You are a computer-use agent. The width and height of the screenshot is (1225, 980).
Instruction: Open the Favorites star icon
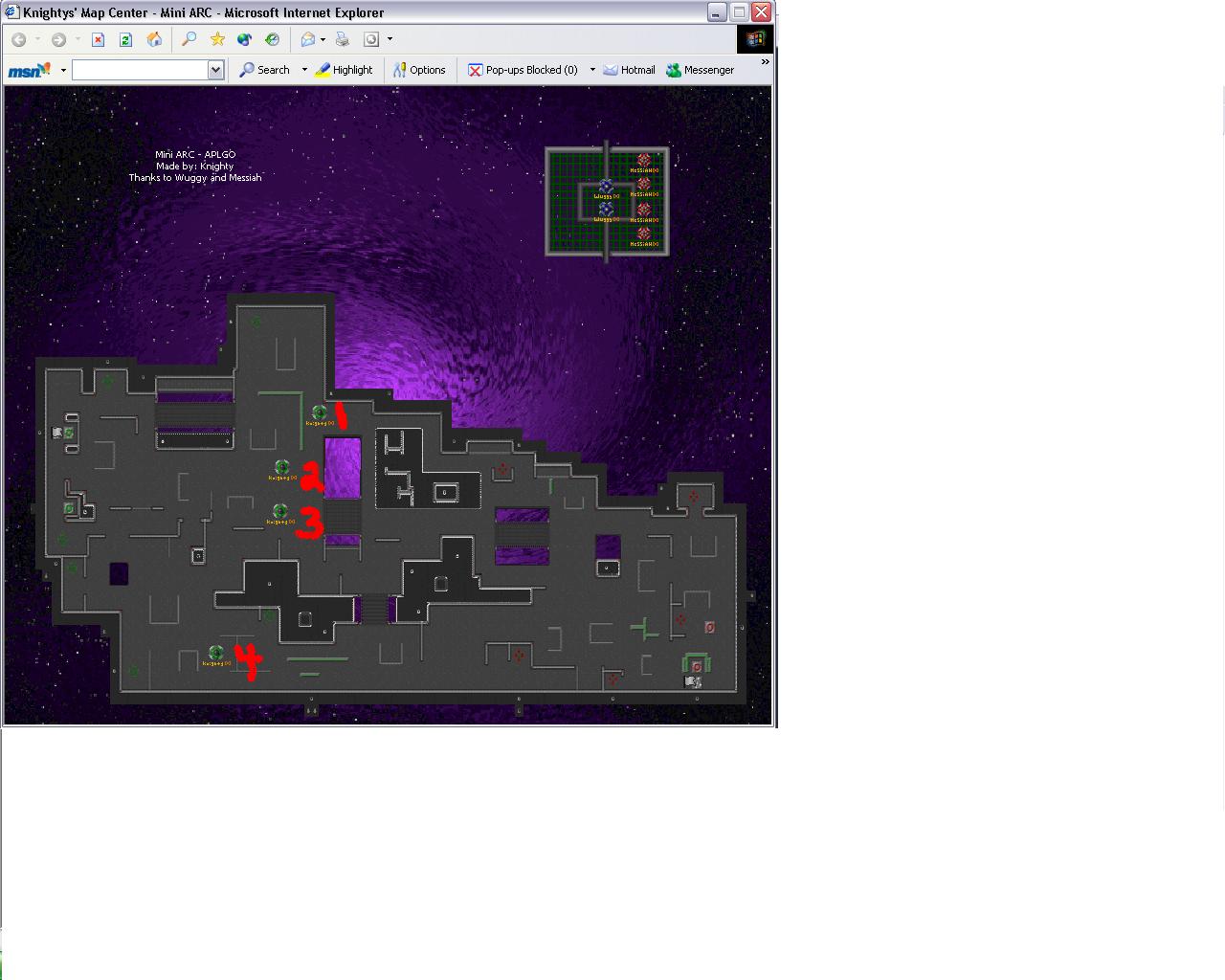point(217,39)
